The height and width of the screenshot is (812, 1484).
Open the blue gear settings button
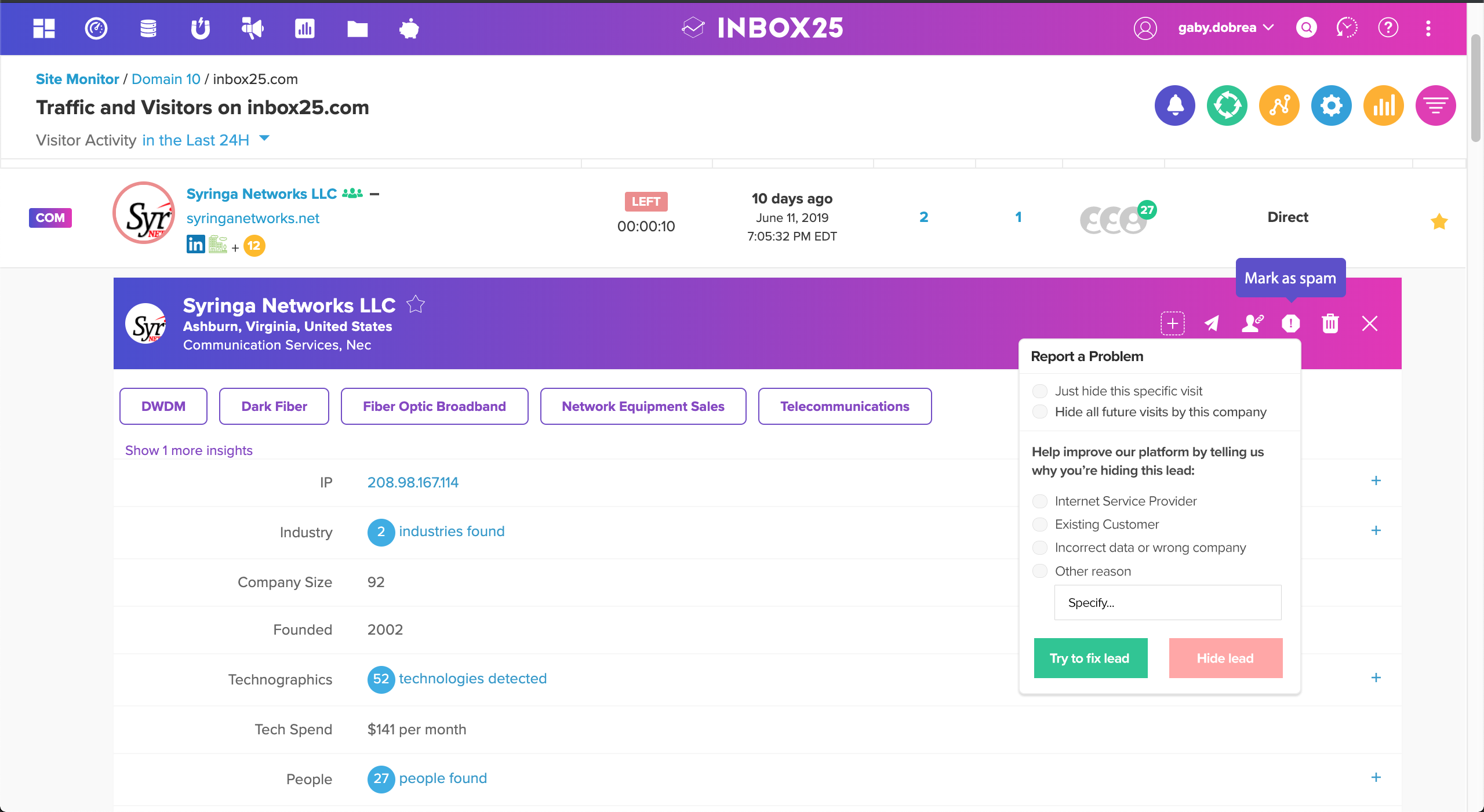click(1332, 105)
